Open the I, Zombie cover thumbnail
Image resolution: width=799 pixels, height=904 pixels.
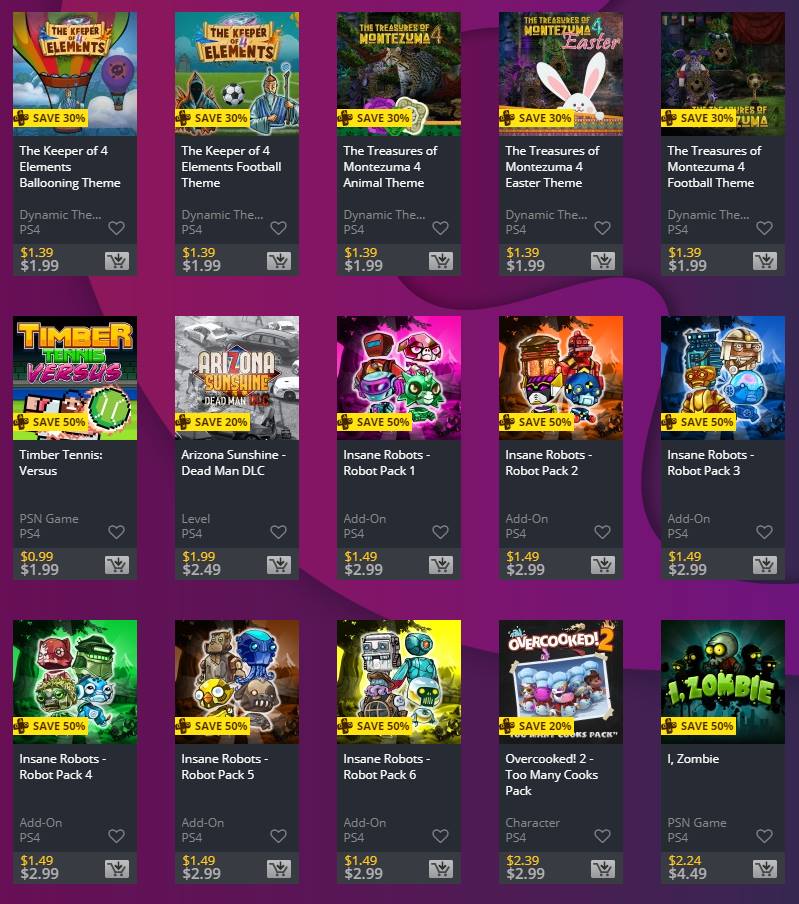click(x=723, y=681)
